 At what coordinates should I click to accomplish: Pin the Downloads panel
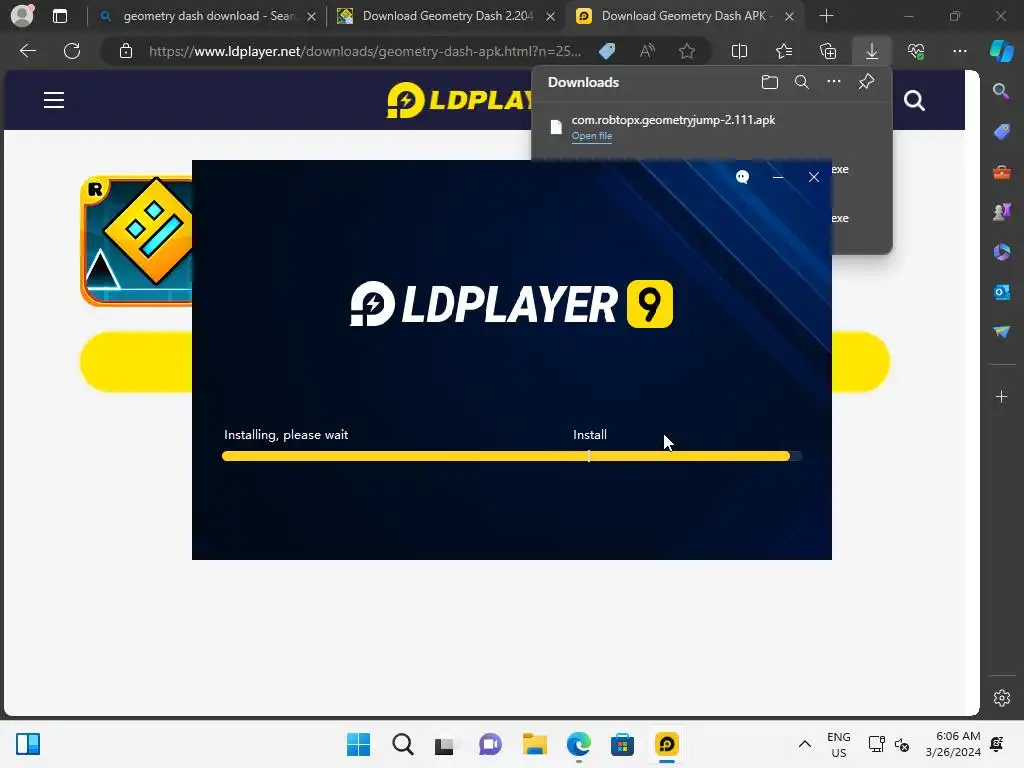coord(866,82)
